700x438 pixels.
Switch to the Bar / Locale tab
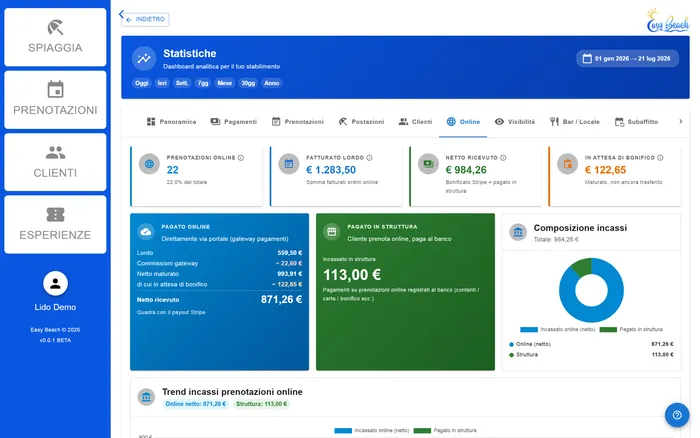pyautogui.click(x=575, y=122)
